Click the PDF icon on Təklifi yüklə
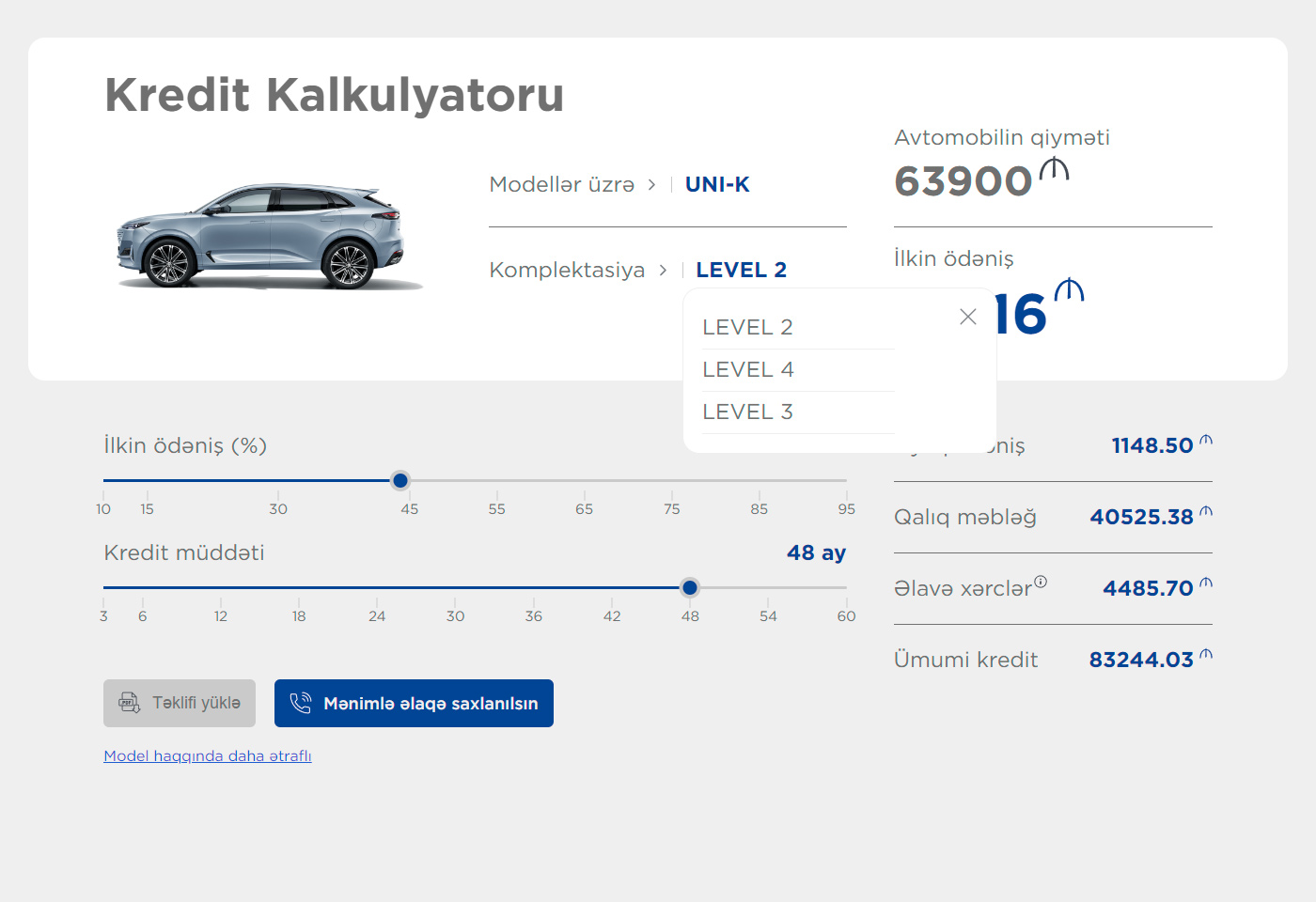This screenshot has width=1316, height=902. click(x=129, y=703)
